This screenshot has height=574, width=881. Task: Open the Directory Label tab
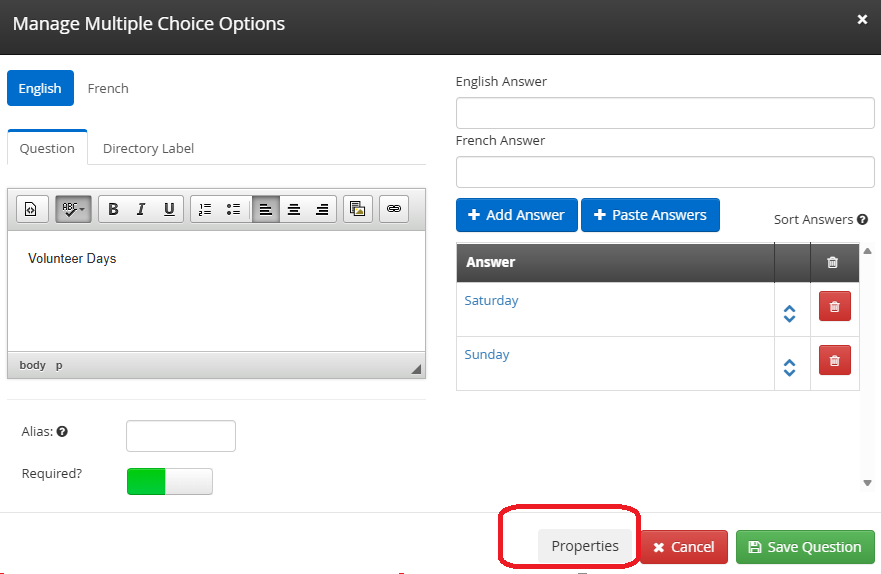[148, 148]
